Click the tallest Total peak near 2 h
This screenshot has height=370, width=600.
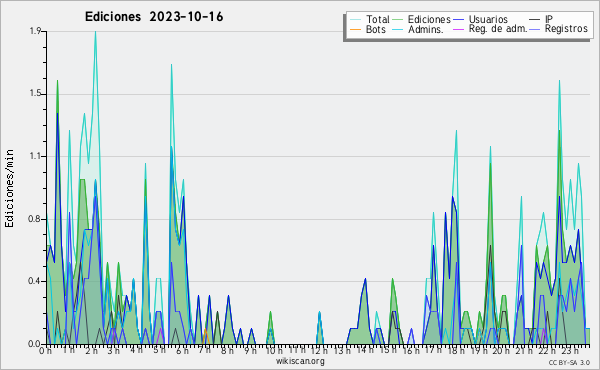tap(95, 32)
